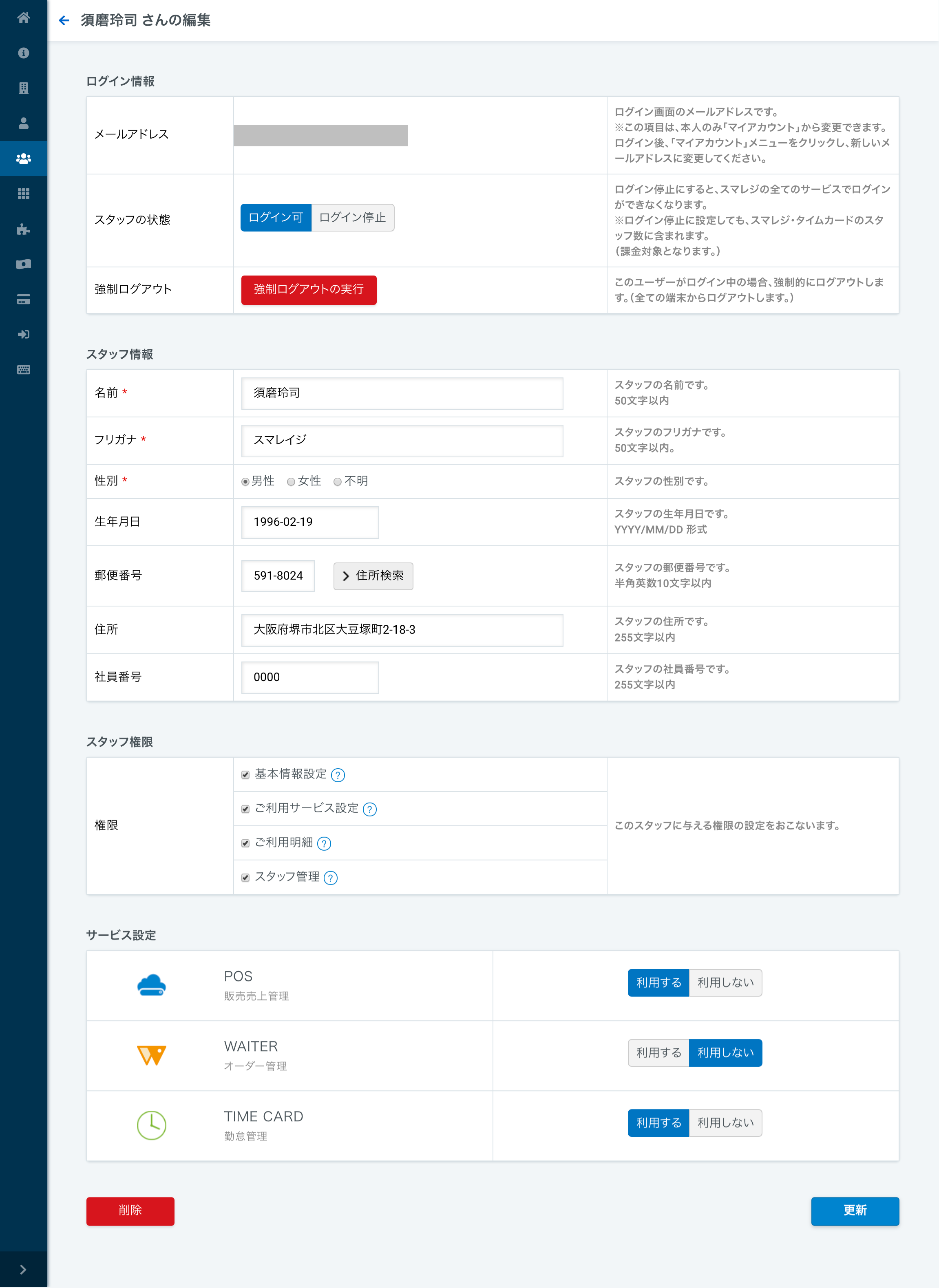The image size is (939, 1288).
Task: Expand sidebar with bottom chevron arrow
Action: tap(23, 1270)
